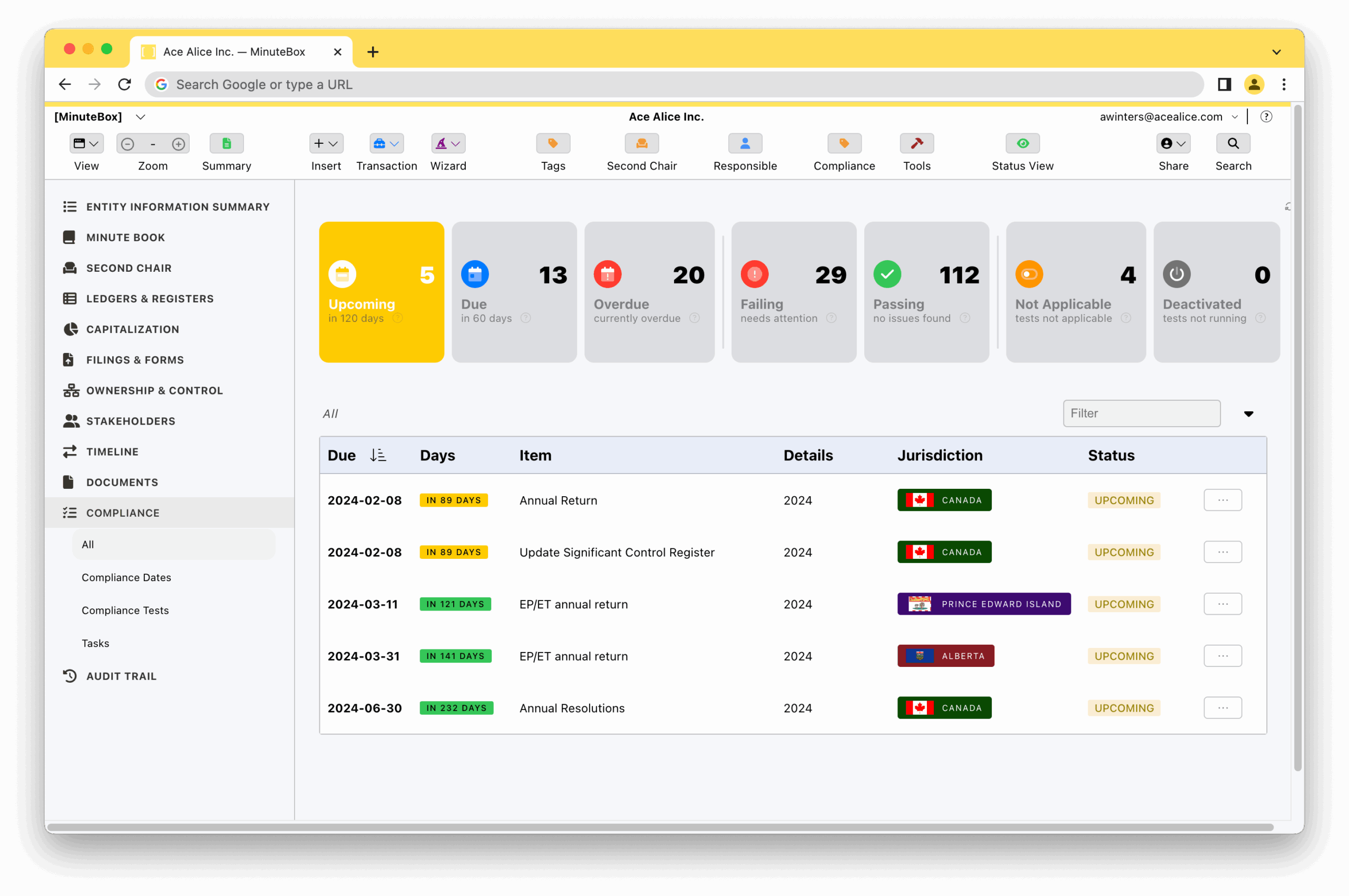Open more options for Alberta row
This screenshot has width=1349, height=896.
1222,656
